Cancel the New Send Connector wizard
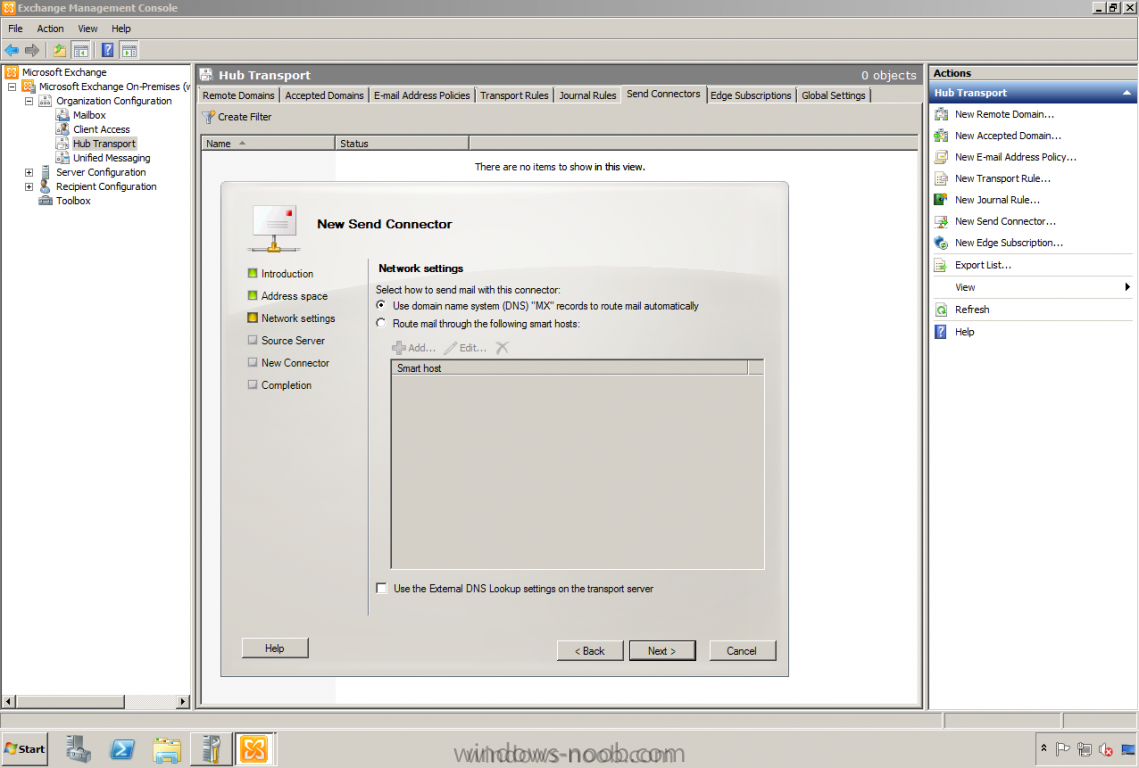Viewport: 1139px width, 768px height. 742,650
